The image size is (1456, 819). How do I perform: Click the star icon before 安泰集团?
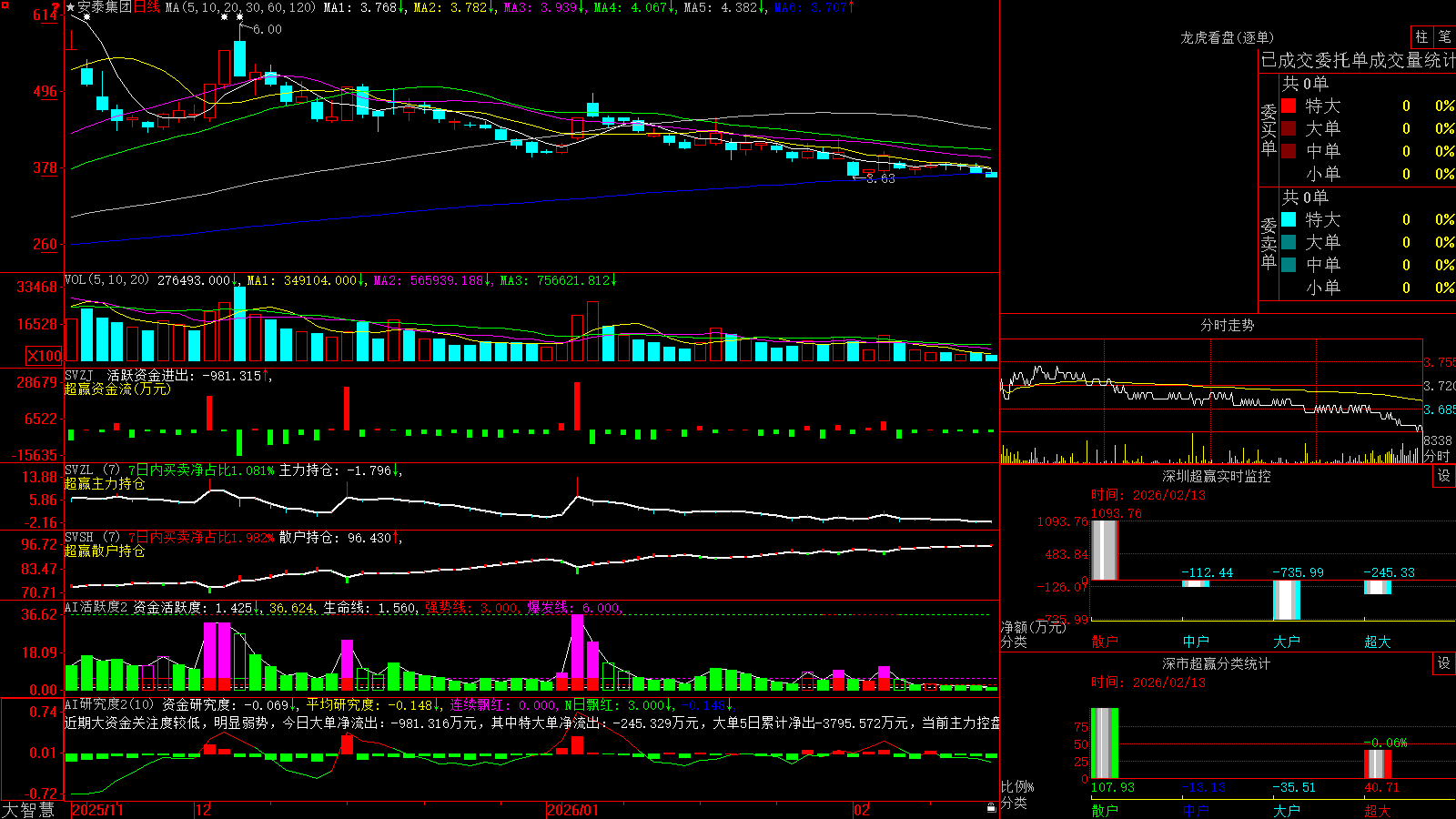point(71,7)
